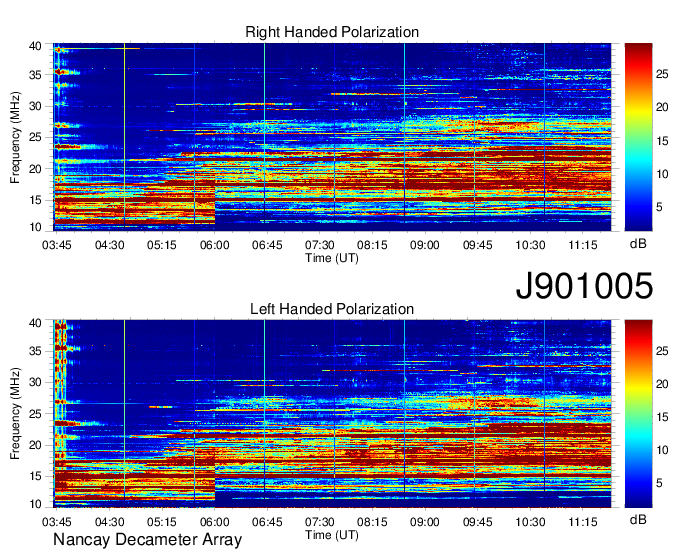Click the 10:30 time tick of Right Handed plot
The width and height of the screenshot is (680, 552).
pos(530,245)
